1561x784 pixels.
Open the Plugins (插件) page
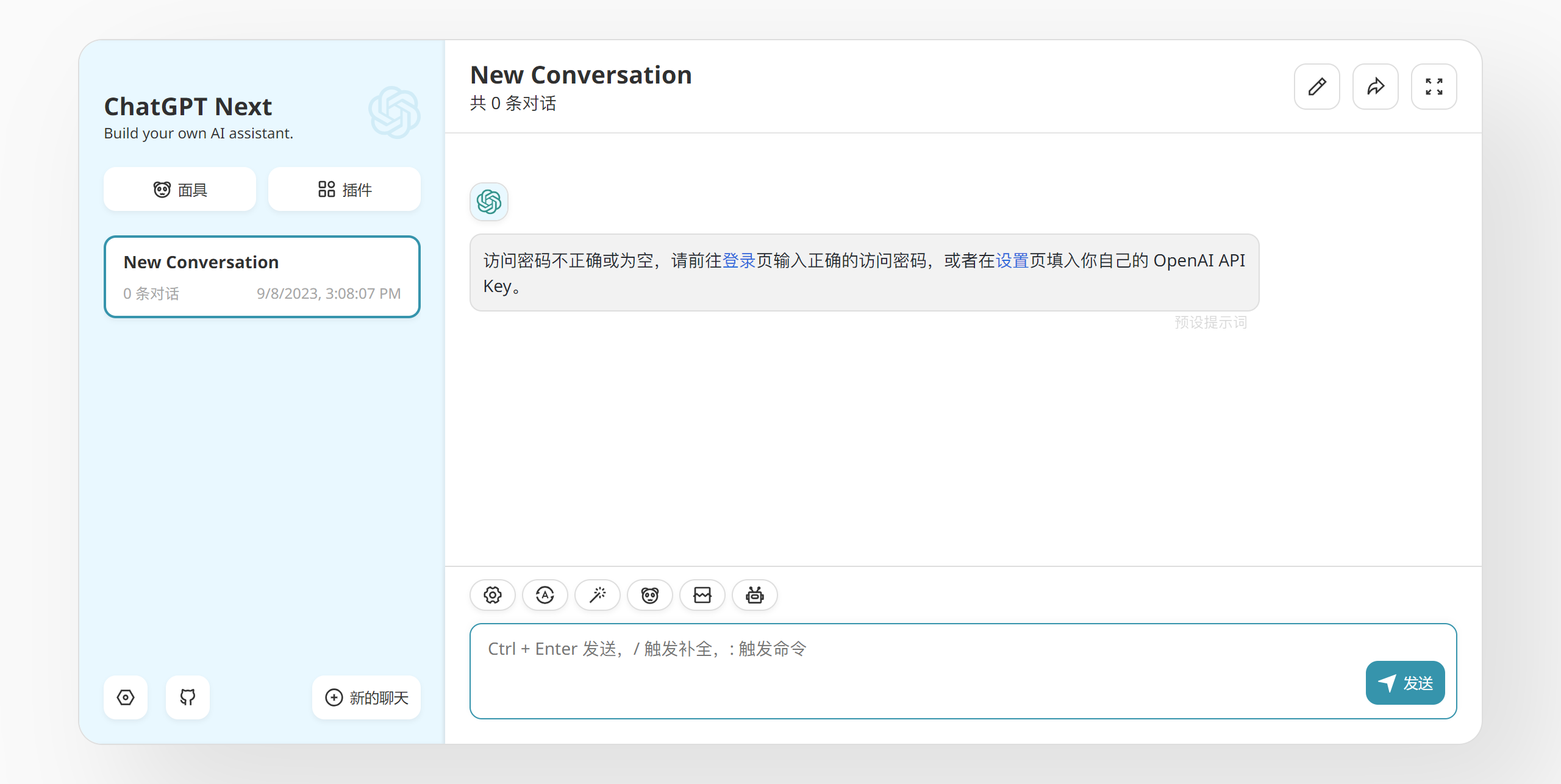pyautogui.click(x=345, y=190)
